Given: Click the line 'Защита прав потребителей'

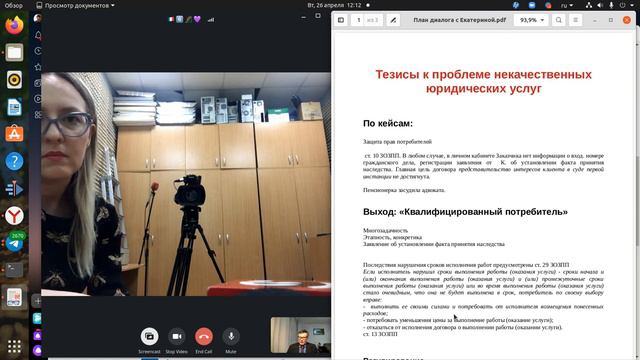Looking at the screenshot, I should (x=397, y=142).
